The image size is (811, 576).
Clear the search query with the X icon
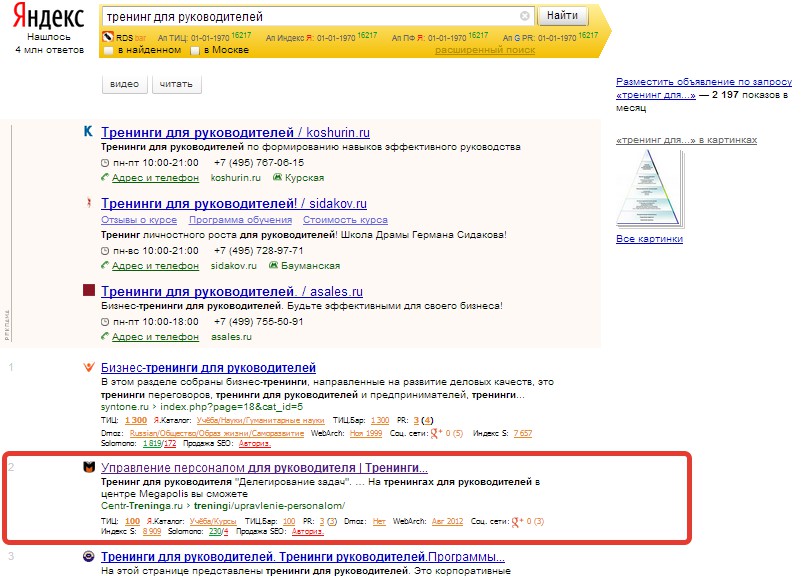(x=524, y=16)
